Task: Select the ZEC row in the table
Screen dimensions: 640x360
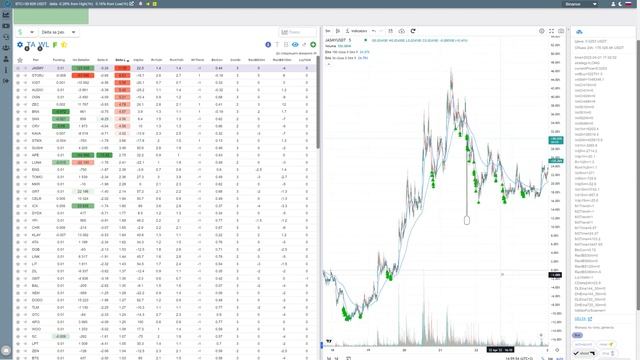Action: tap(165, 104)
